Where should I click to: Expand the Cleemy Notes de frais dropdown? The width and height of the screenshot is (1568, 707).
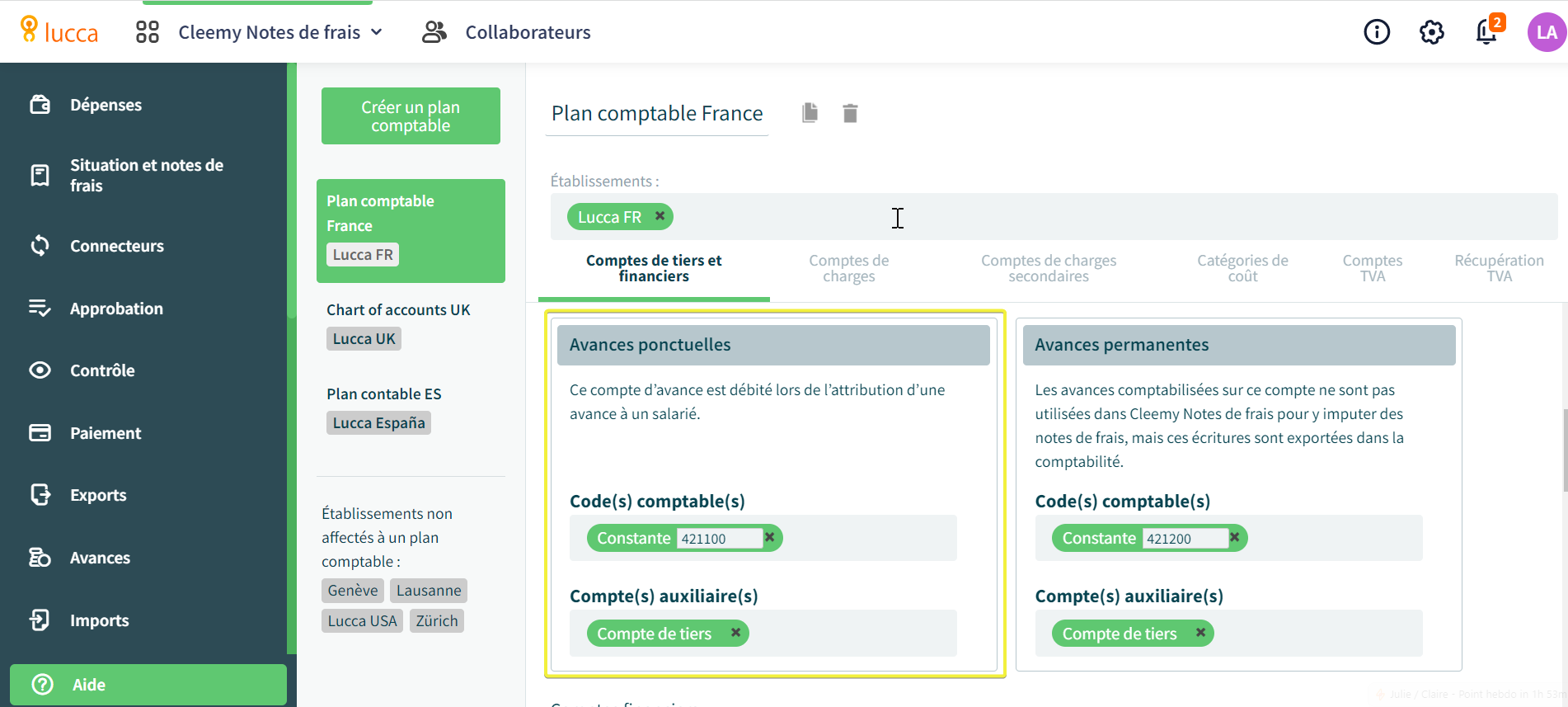(x=280, y=32)
